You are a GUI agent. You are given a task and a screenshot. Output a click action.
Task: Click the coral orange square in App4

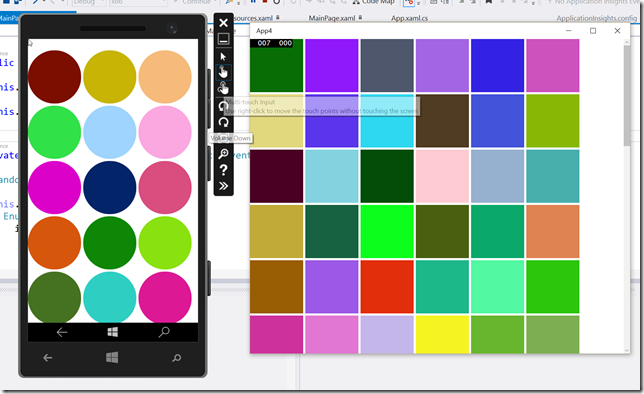pyautogui.click(x=553, y=231)
